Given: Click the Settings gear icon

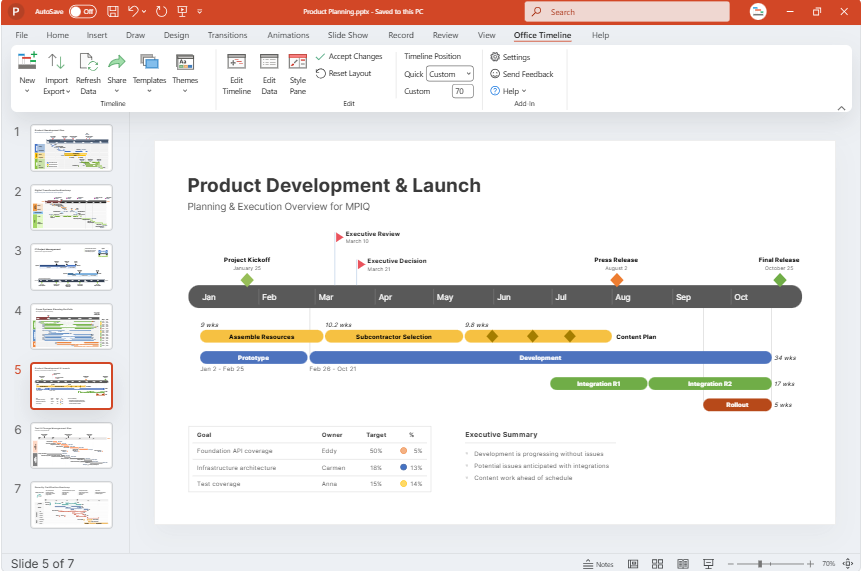Looking at the screenshot, I should point(495,57).
